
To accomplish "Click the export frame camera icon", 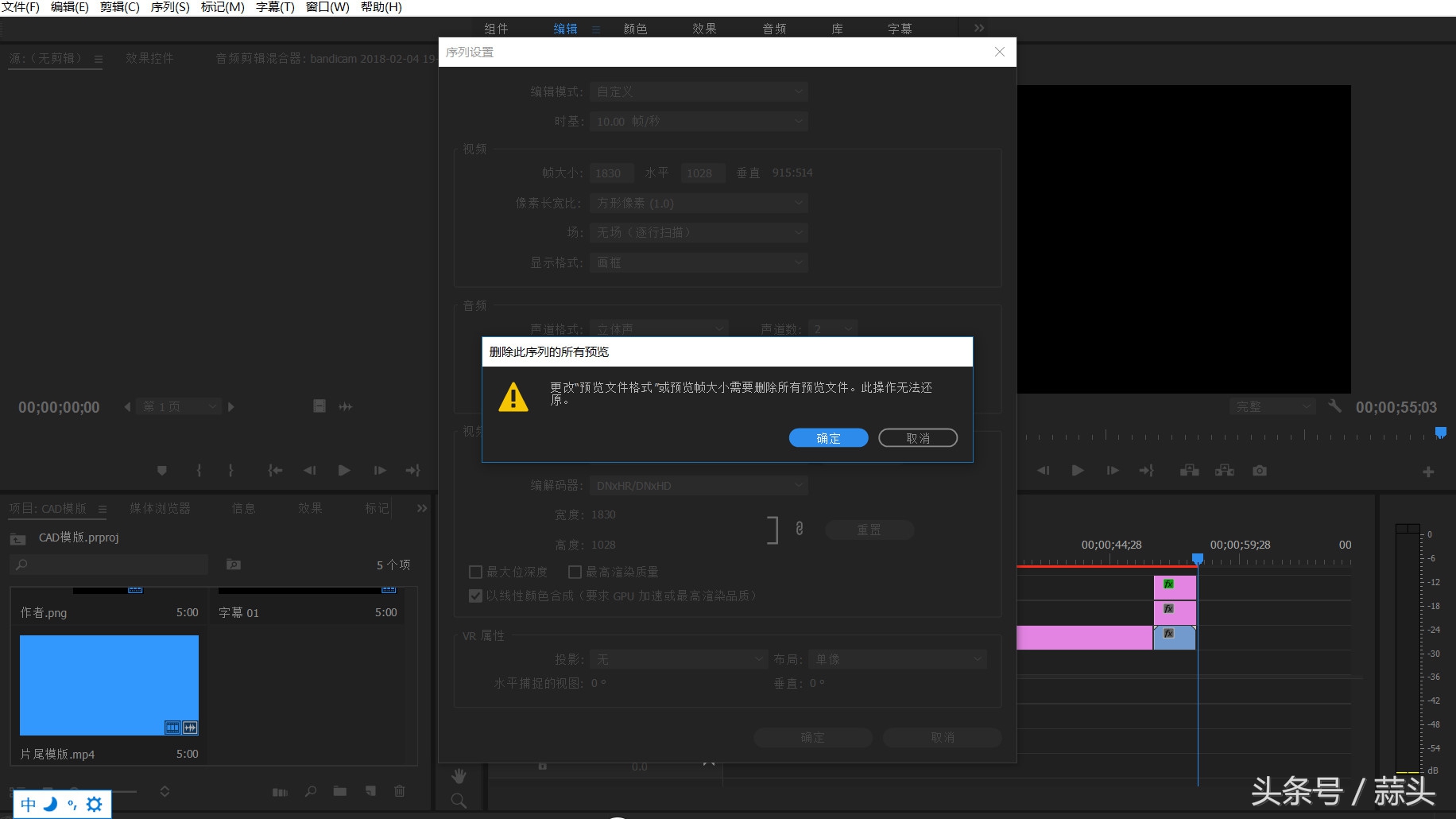I will pos(1259,471).
